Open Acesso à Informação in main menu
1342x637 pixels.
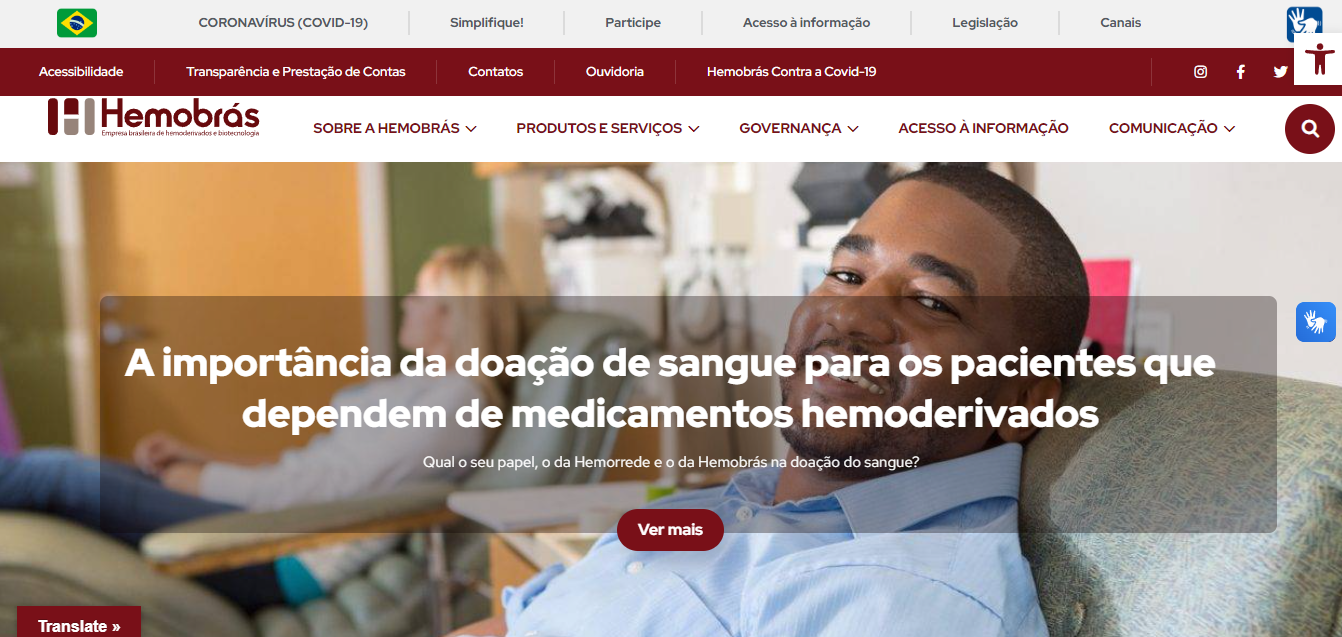[x=983, y=128]
